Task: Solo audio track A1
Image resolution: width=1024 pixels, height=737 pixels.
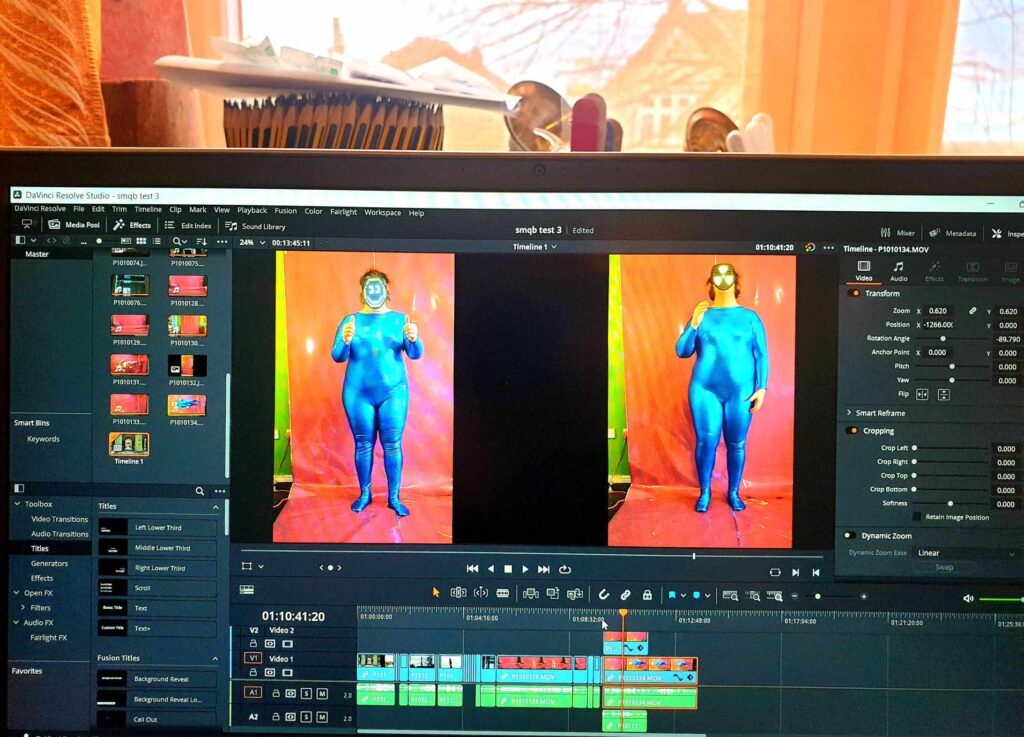Action: 306,693
